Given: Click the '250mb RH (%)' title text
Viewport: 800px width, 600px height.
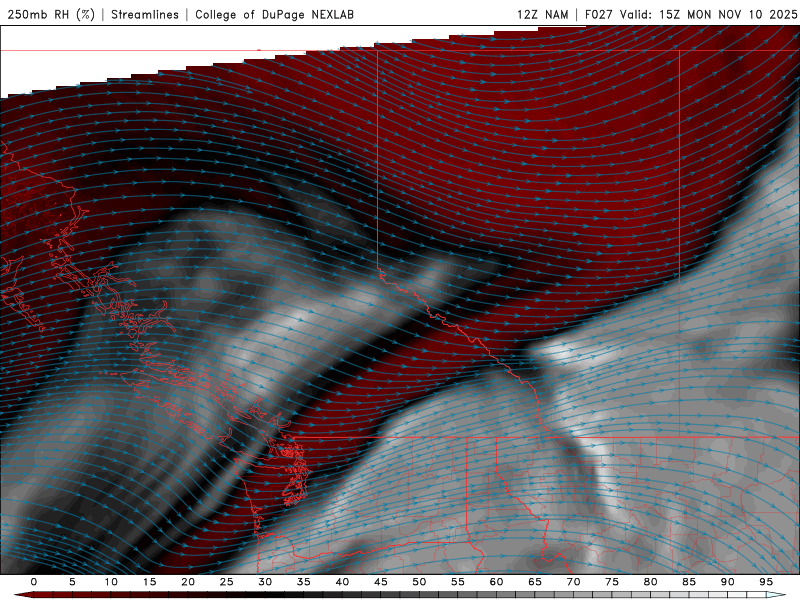Looking at the screenshot, I should (51, 14).
